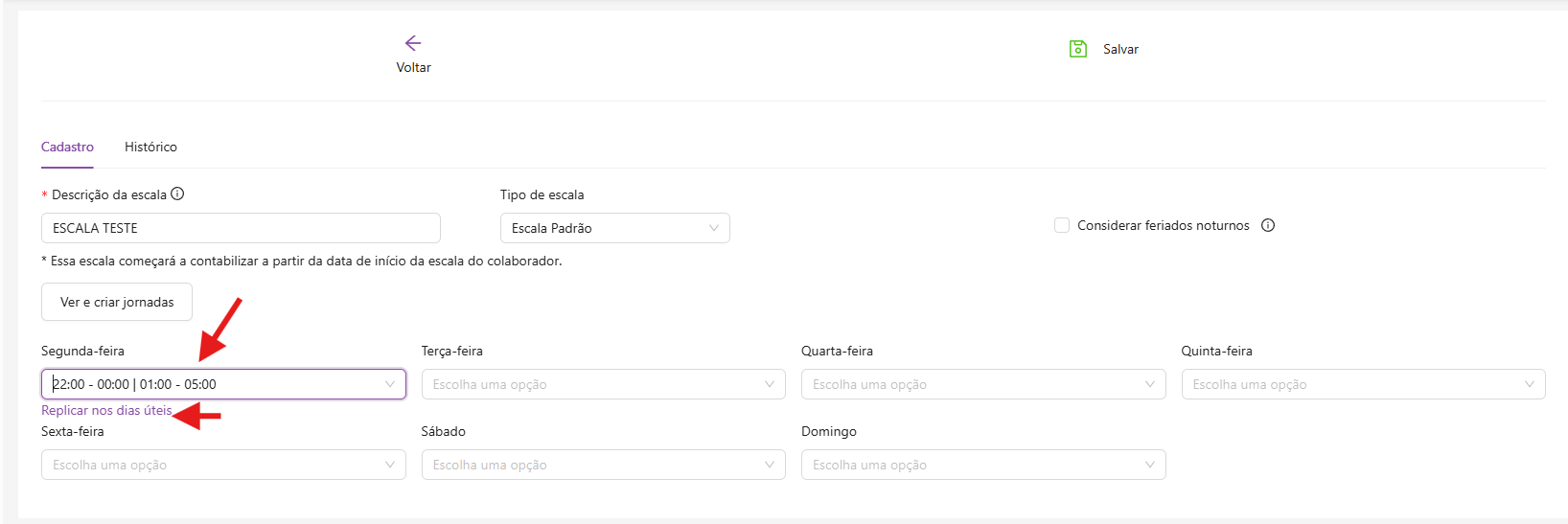
Task: Open the Tipo de escala dropdown
Action: (614, 228)
